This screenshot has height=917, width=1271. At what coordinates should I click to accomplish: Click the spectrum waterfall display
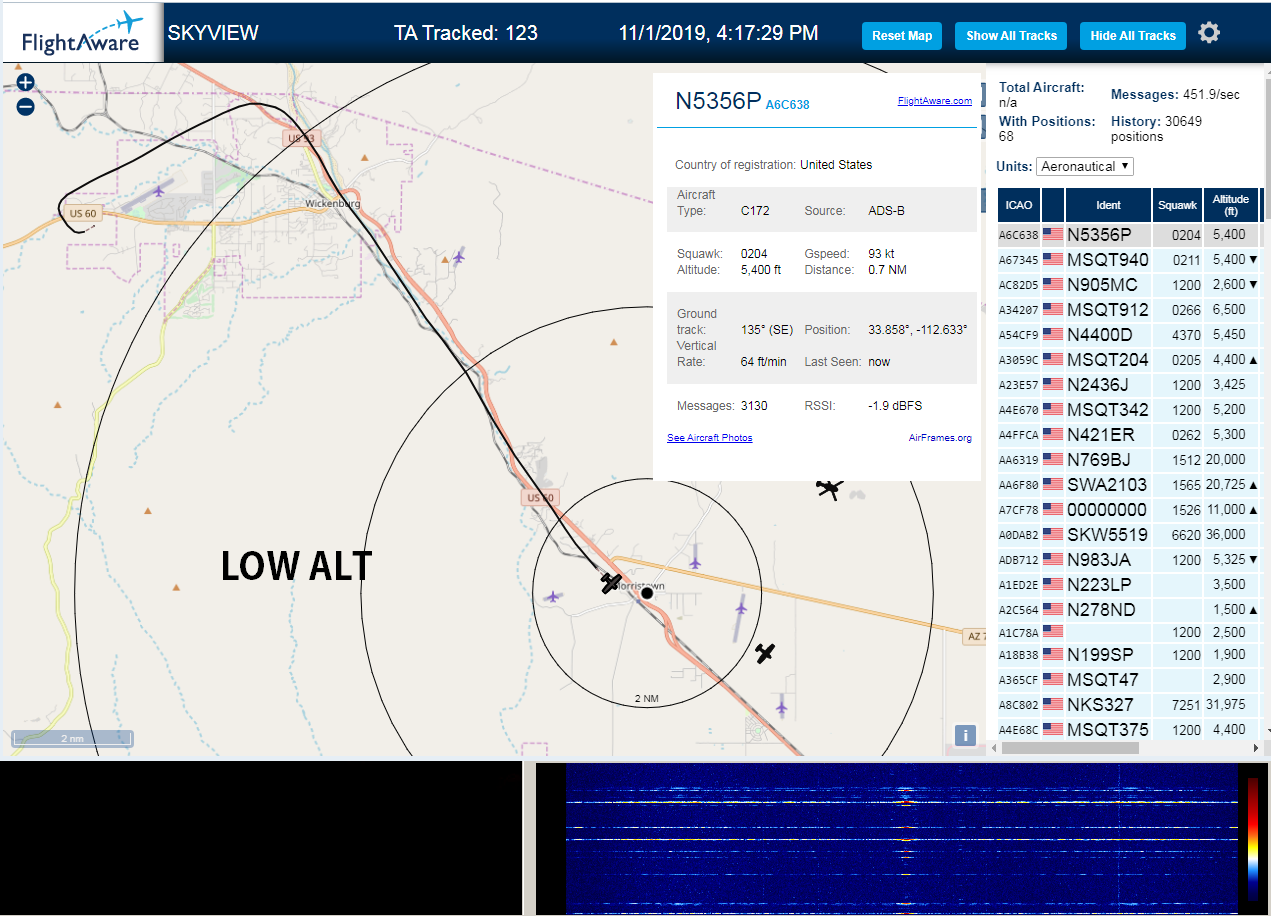[x=901, y=839]
